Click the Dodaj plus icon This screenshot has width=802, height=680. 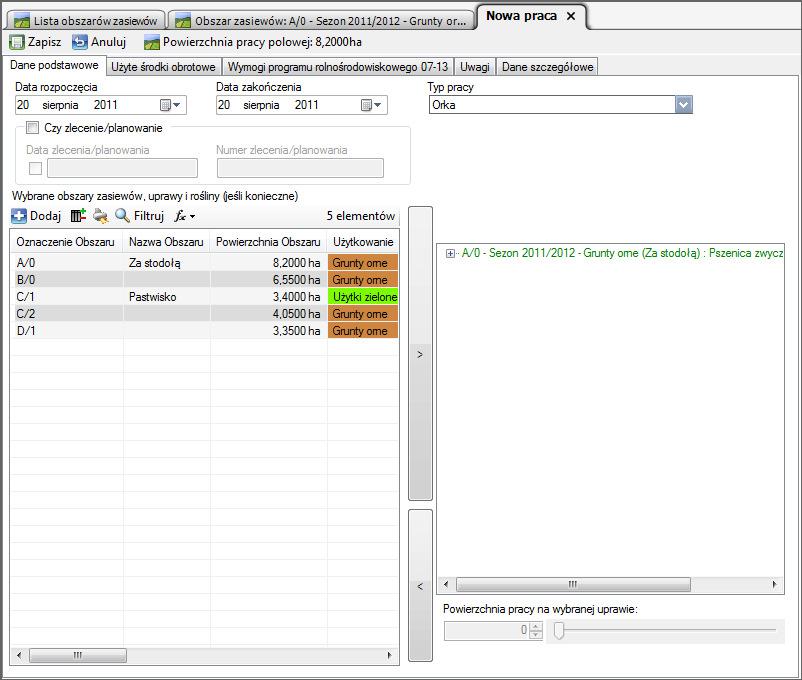19,216
